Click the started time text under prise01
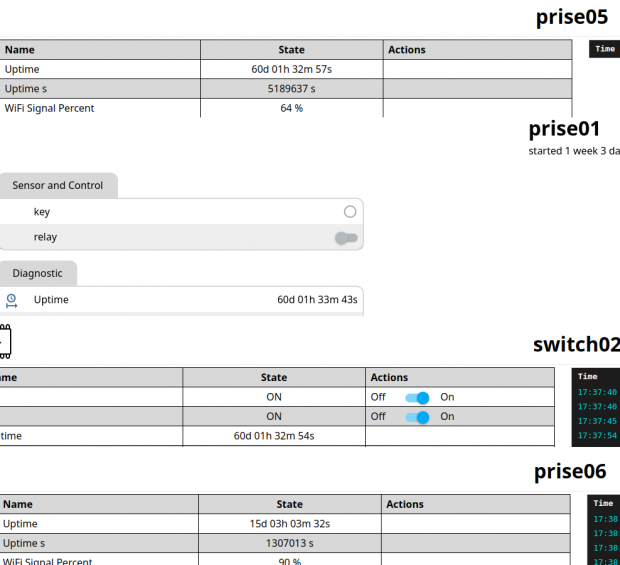 [574, 151]
